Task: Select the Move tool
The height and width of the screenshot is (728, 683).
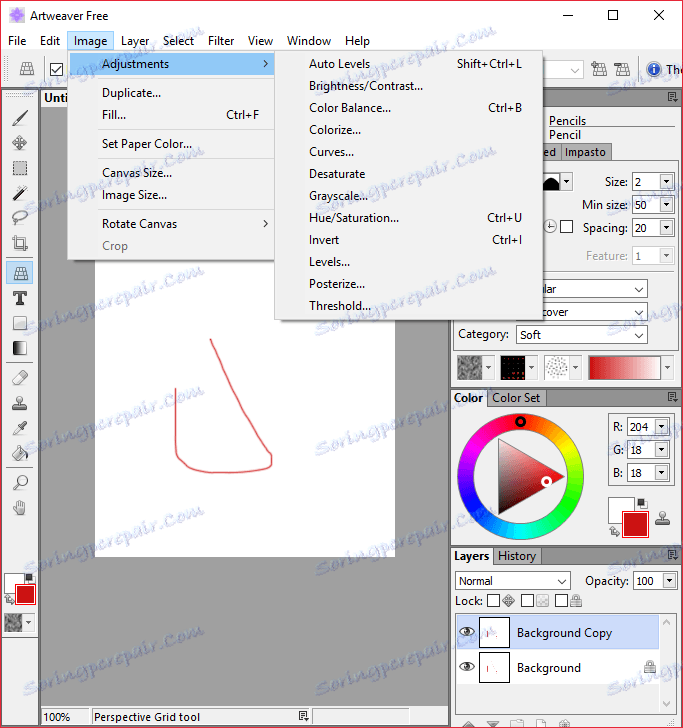Action: click(x=20, y=143)
